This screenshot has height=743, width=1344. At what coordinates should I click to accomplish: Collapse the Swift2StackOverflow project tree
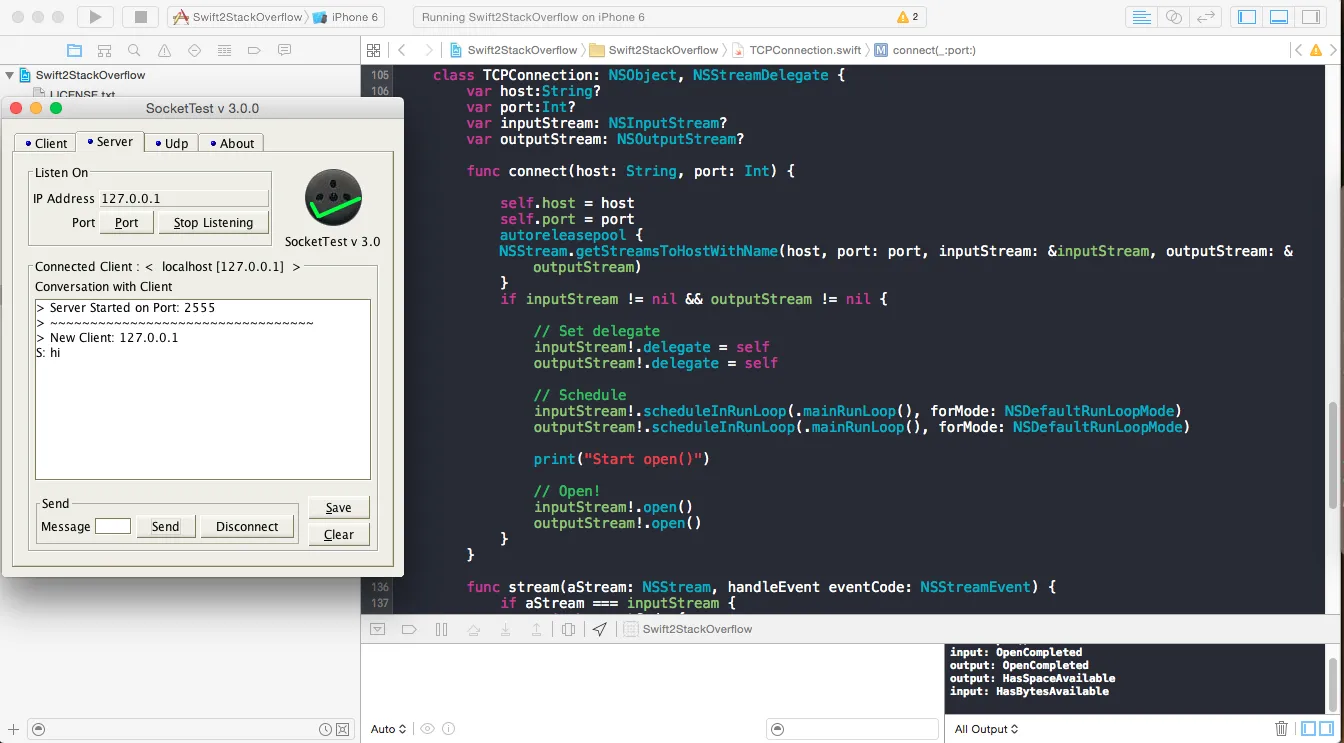click(9, 75)
